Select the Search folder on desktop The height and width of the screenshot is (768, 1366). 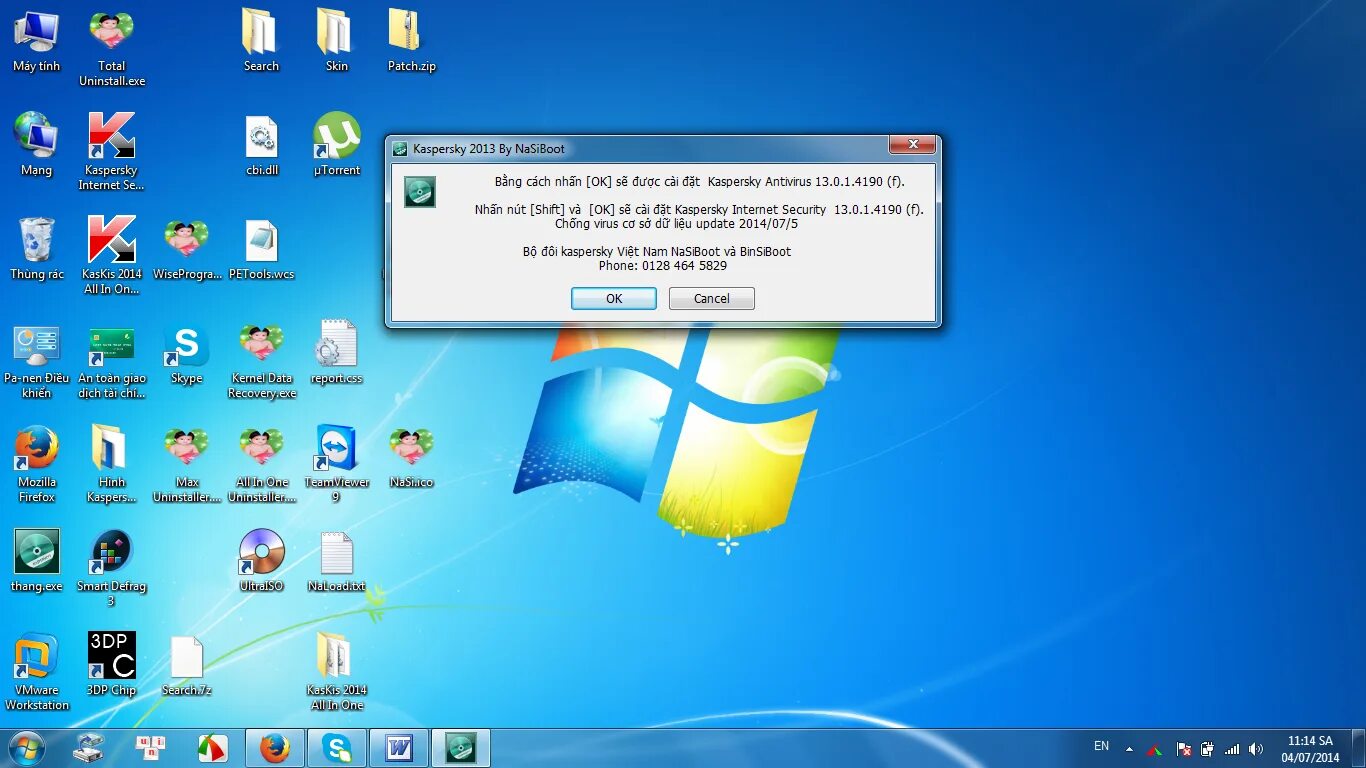[x=261, y=42]
